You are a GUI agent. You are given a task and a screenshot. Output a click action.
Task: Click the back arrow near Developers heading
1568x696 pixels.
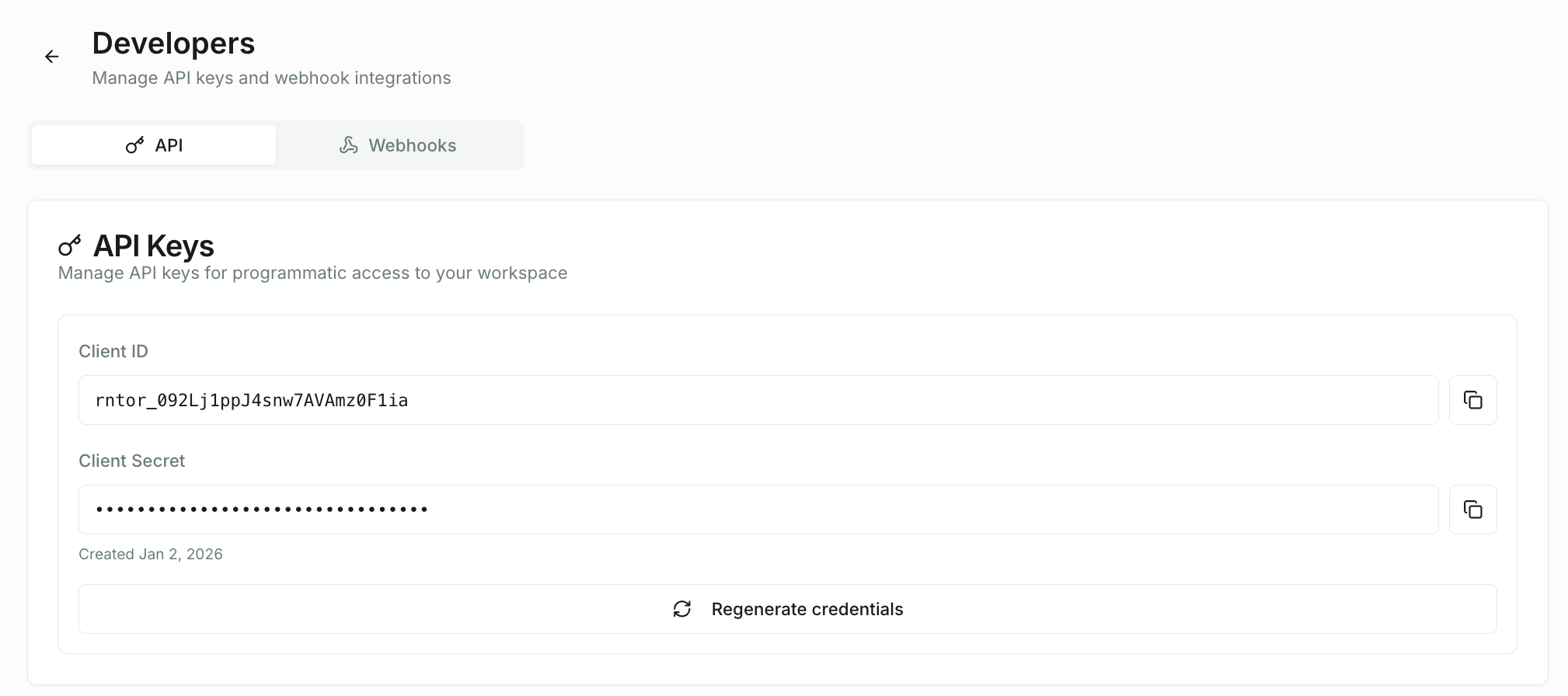[x=52, y=56]
